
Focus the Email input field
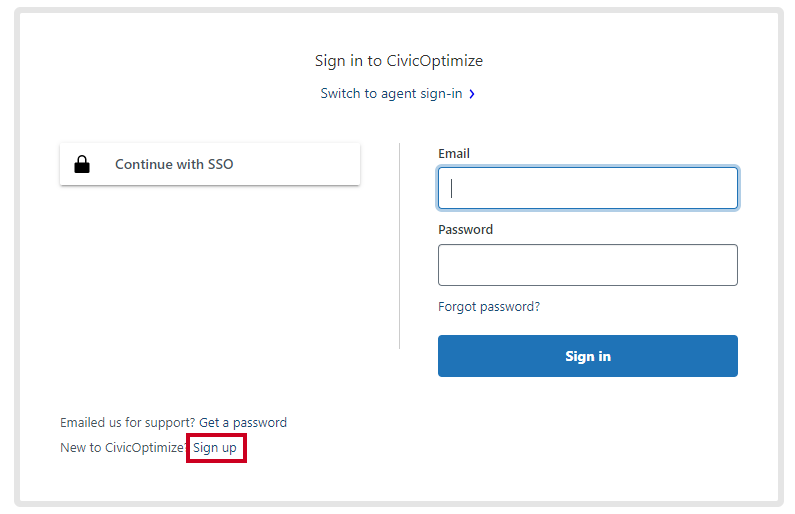click(x=588, y=188)
